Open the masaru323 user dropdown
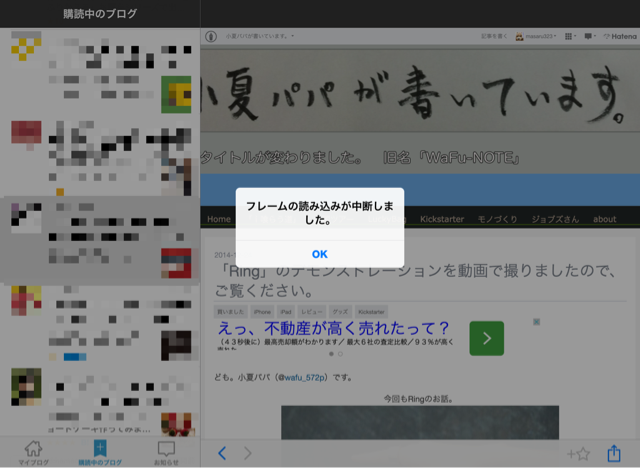 [x=536, y=36]
